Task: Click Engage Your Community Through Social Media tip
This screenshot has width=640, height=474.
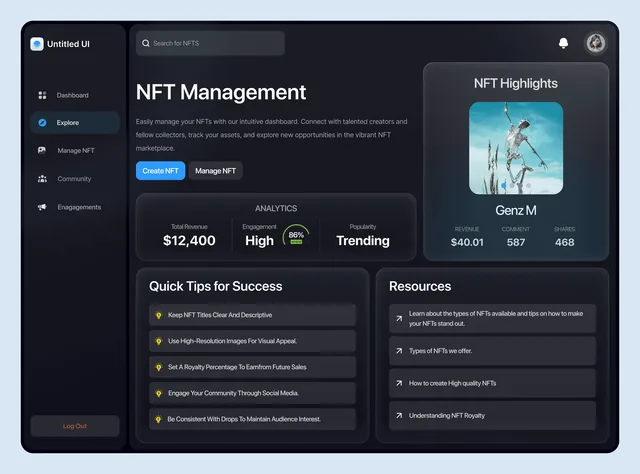Action: click(x=252, y=394)
